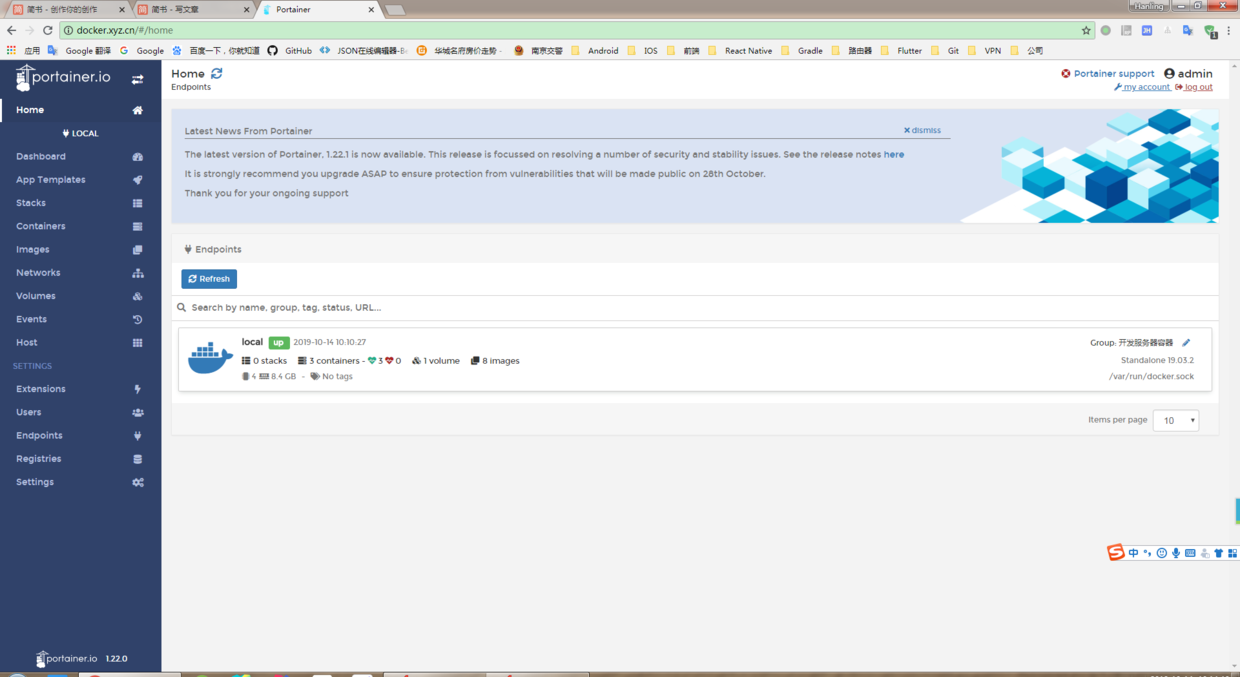Image resolution: width=1240 pixels, height=677 pixels.
Task: Edit local endpoint using the pencil icon
Action: (1186, 343)
